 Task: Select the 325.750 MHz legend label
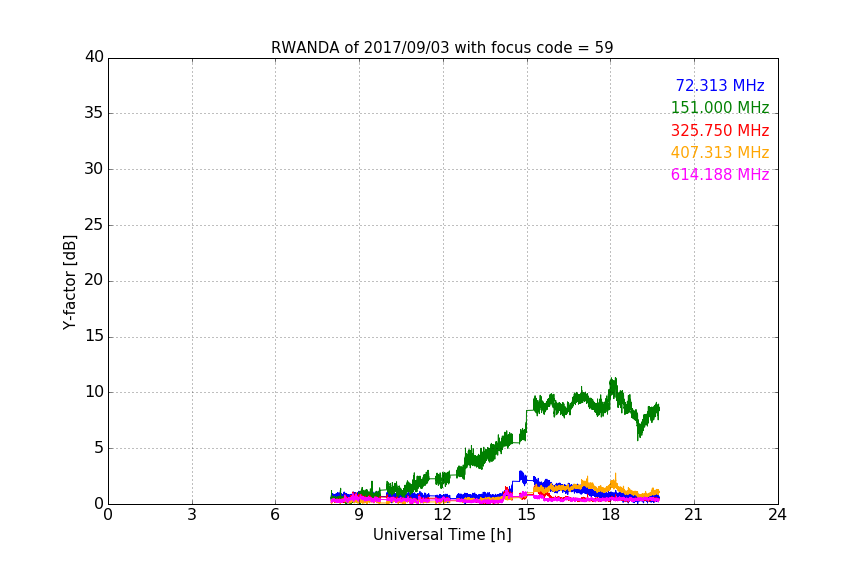(x=720, y=130)
